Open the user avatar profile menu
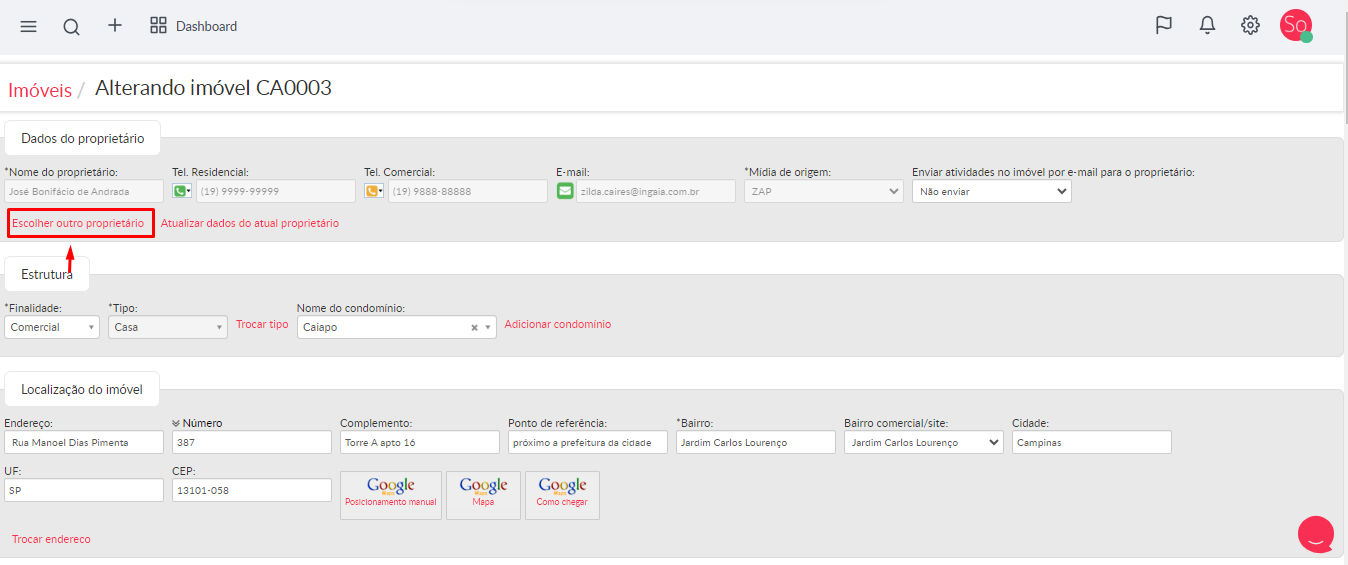The image size is (1348, 565). click(1296, 26)
